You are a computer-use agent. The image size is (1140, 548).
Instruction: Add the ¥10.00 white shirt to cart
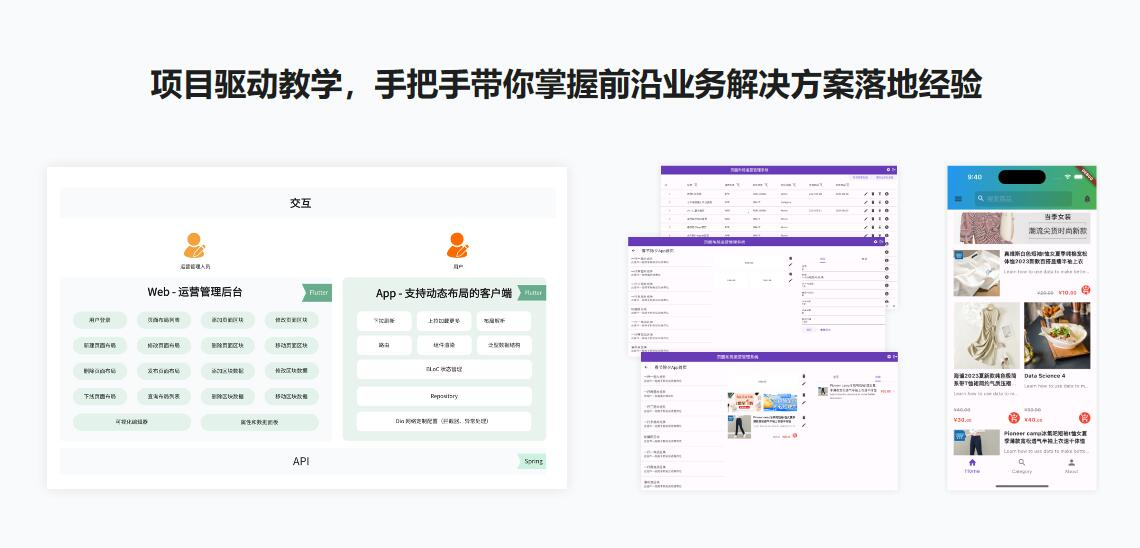[1085, 291]
